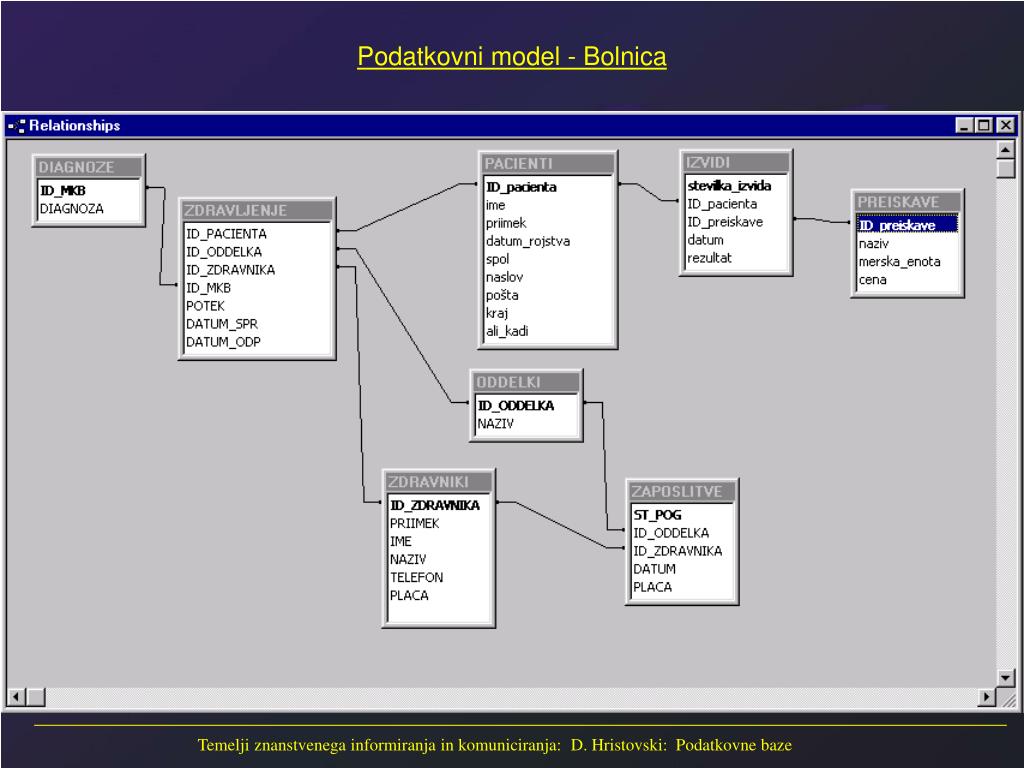Select the stevilka_izvida key field
The width and height of the screenshot is (1024, 768).
(x=729, y=185)
